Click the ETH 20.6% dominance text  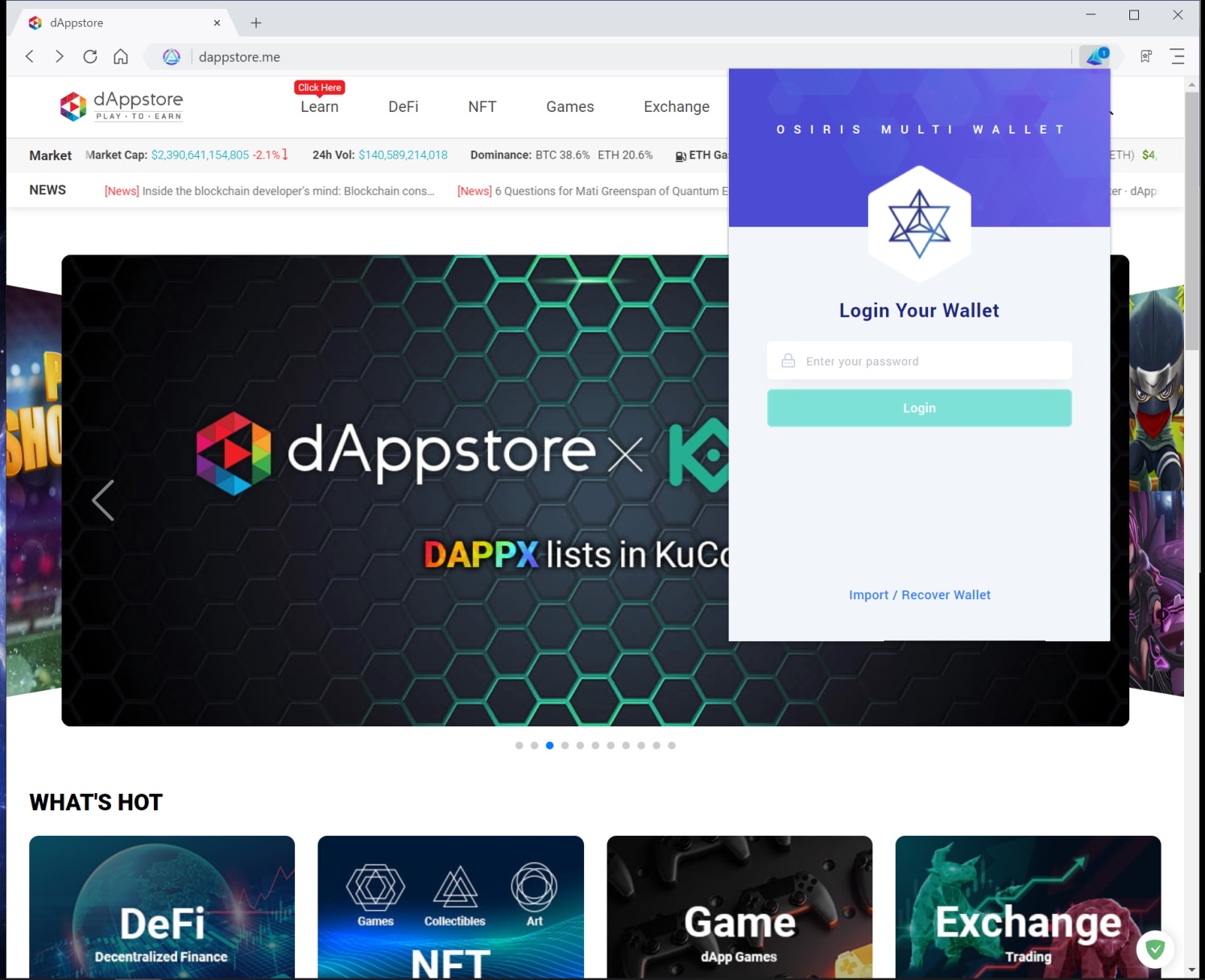click(x=625, y=155)
